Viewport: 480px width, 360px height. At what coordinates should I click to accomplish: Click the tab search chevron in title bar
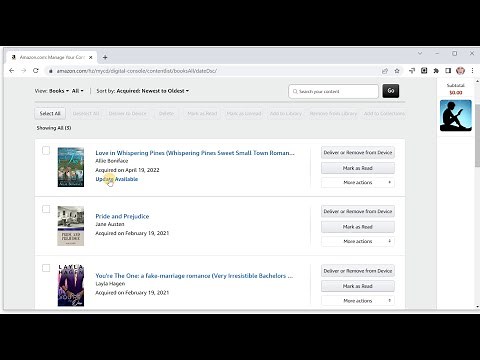tap(420, 53)
